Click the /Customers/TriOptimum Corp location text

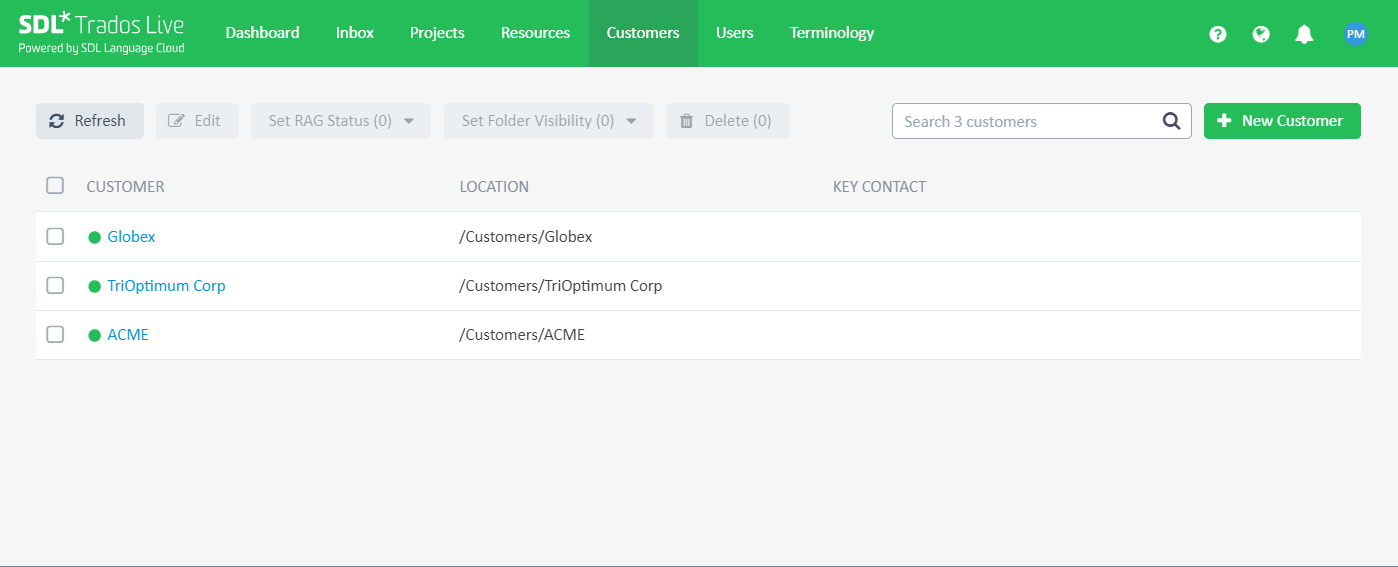(561, 286)
